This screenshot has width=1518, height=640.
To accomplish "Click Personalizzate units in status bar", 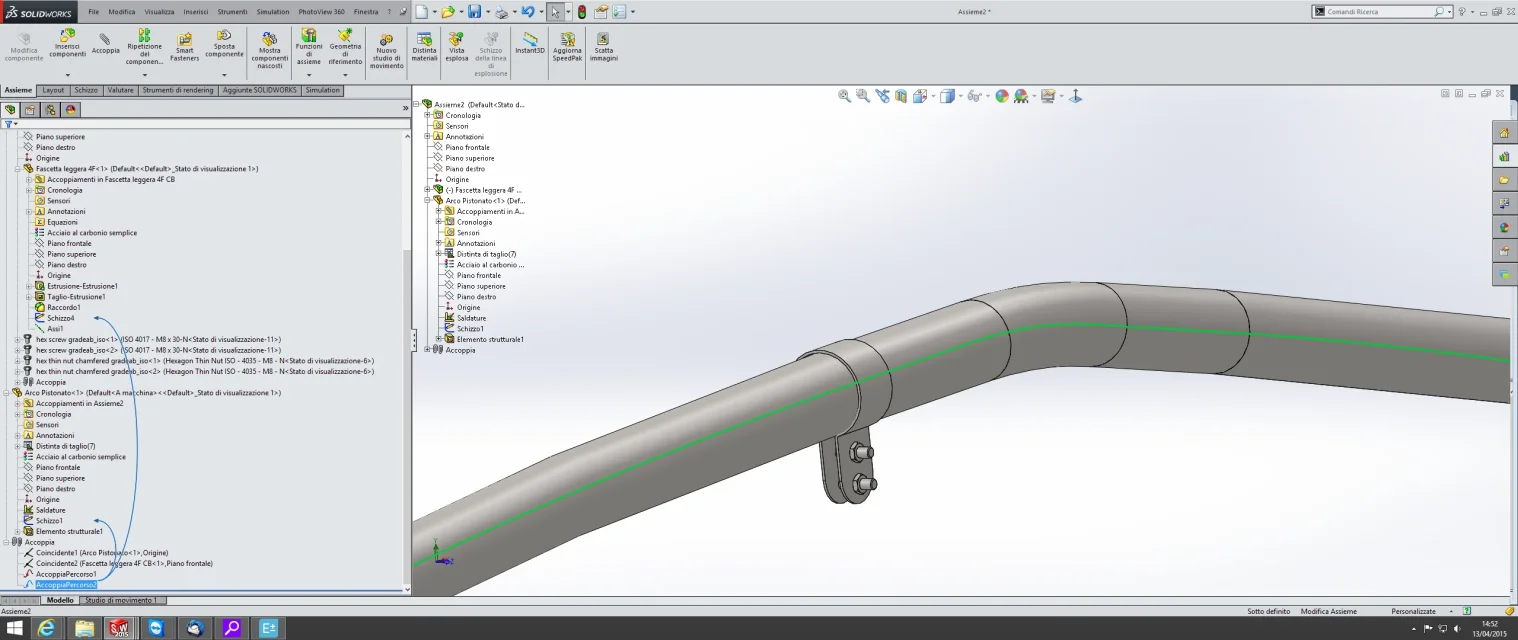I will pos(1413,611).
